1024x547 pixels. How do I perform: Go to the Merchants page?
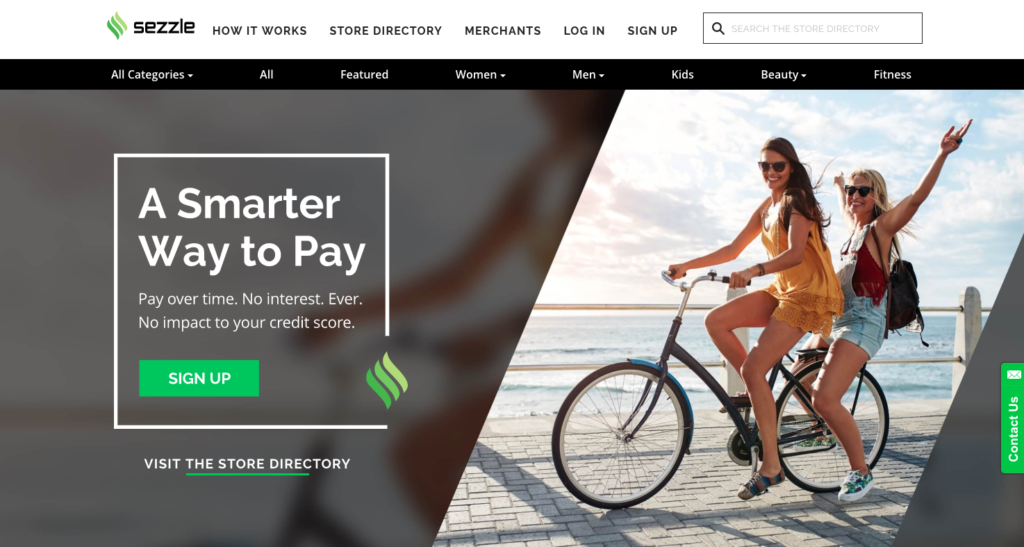tap(503, 31)
